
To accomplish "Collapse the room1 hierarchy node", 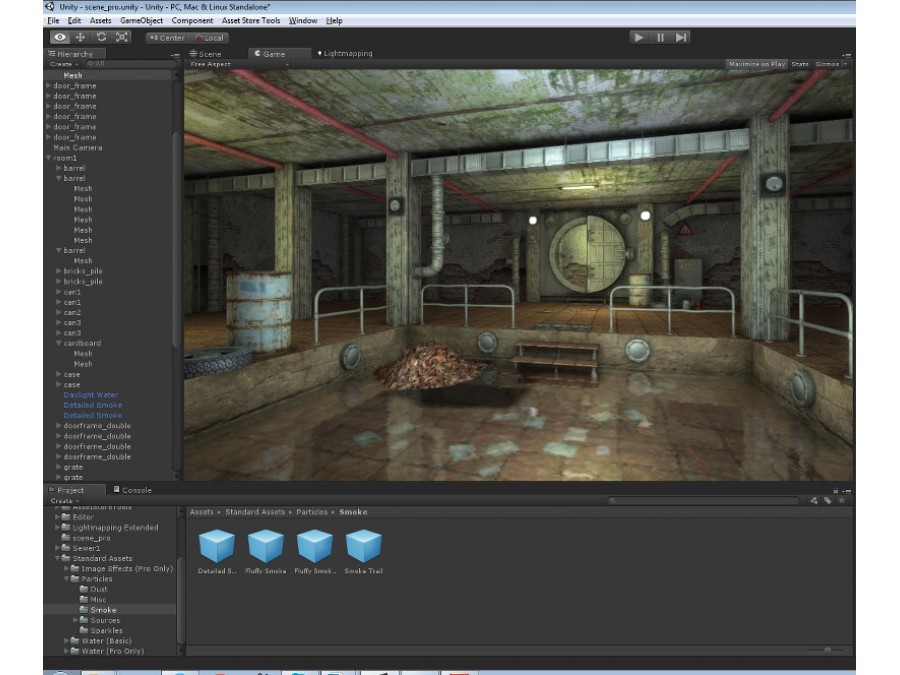I will 49,158.
